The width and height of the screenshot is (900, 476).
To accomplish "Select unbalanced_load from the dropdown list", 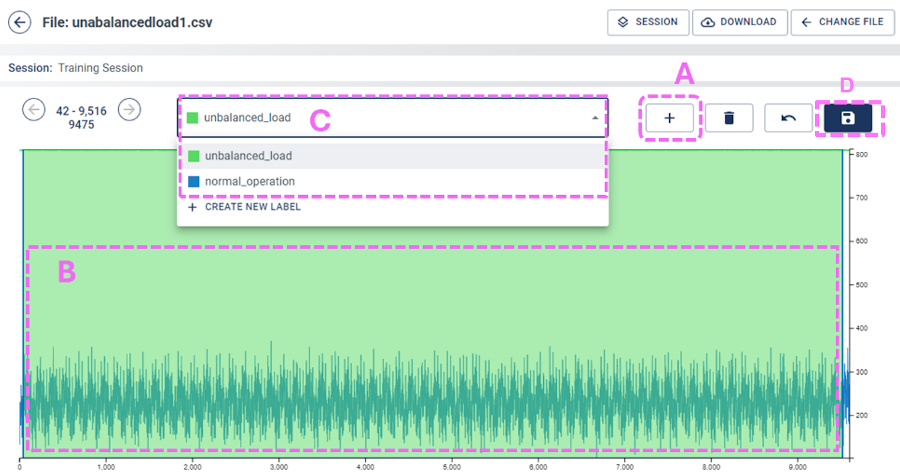I will (248, 156).
